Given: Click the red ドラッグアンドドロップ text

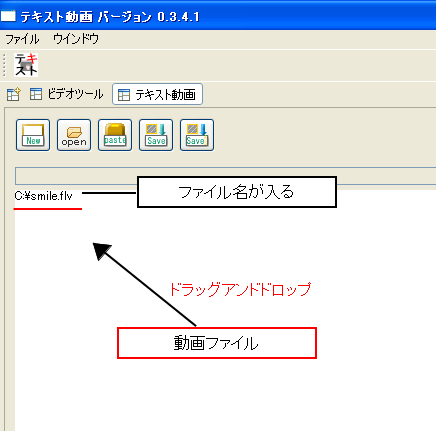Looking at the screenshot, I should (x=240, y=289).
